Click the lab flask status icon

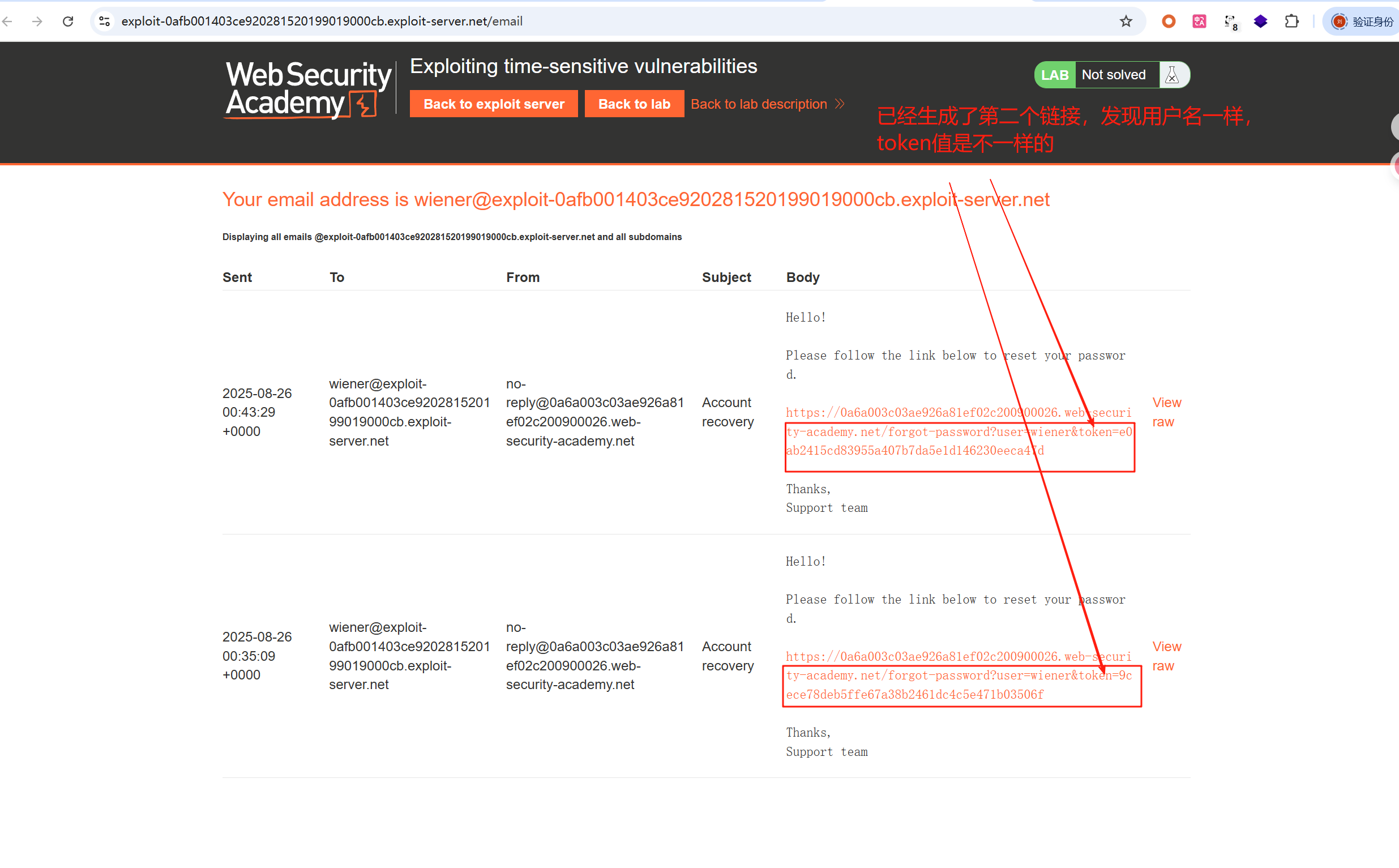pyautogui.click(x=1171, y=75)
